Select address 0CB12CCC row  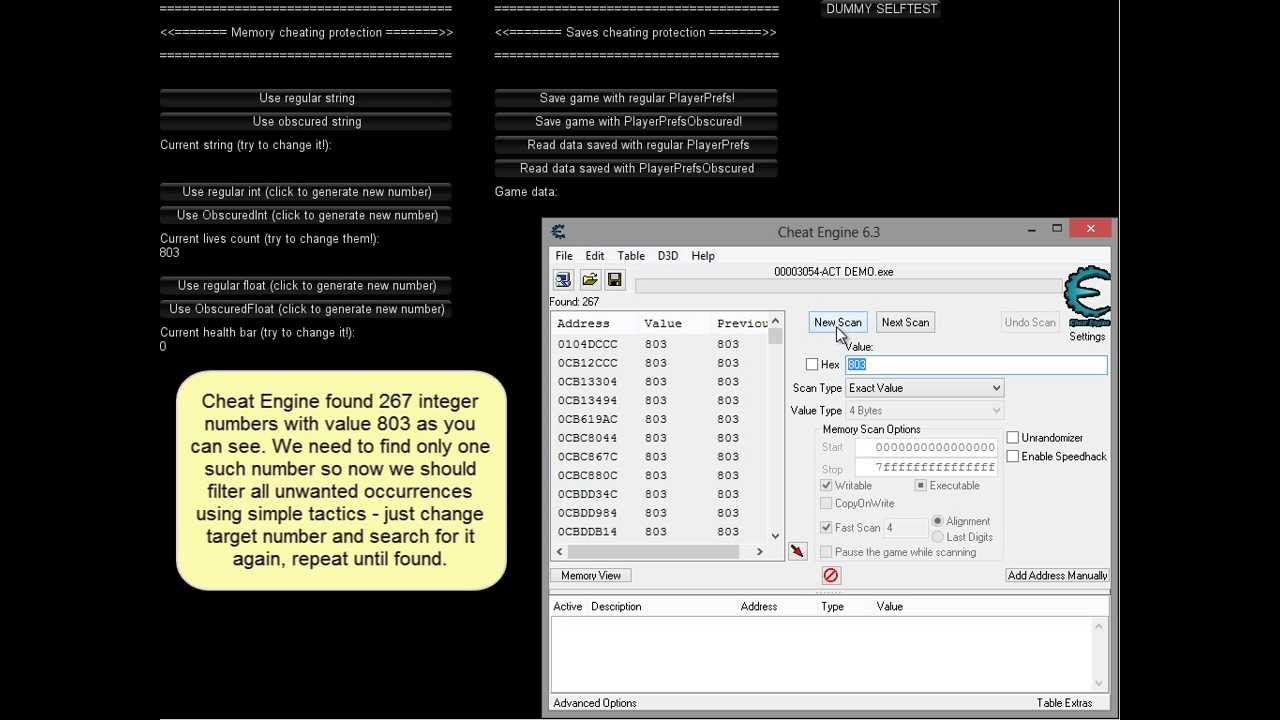pyautogui.click(x=659, y=363)
